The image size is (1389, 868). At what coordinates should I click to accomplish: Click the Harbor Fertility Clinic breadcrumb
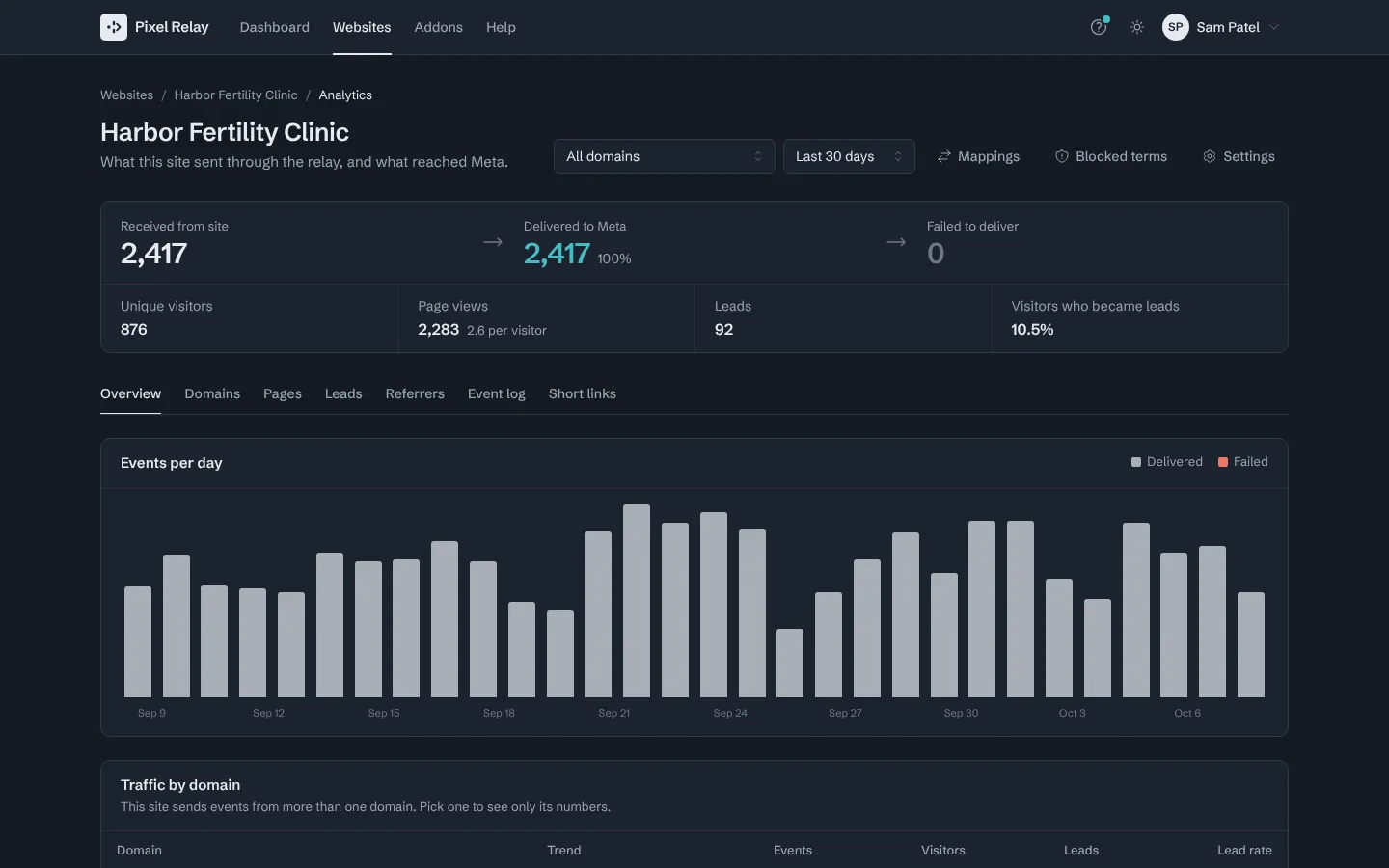[x=235, y=95]
